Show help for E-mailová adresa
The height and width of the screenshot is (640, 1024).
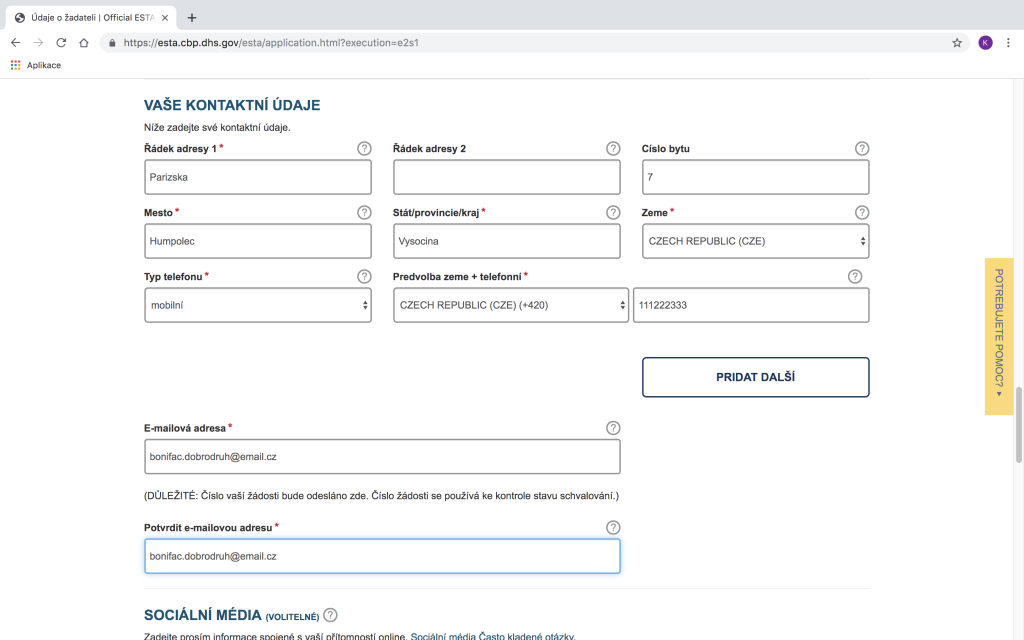[x=613, y=428]
